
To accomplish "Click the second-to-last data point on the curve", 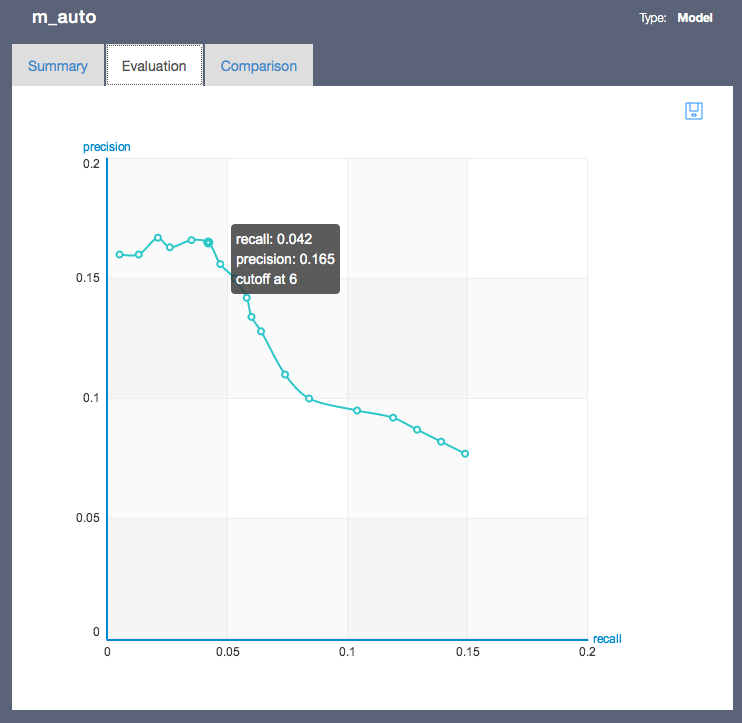I will point(441,441).
